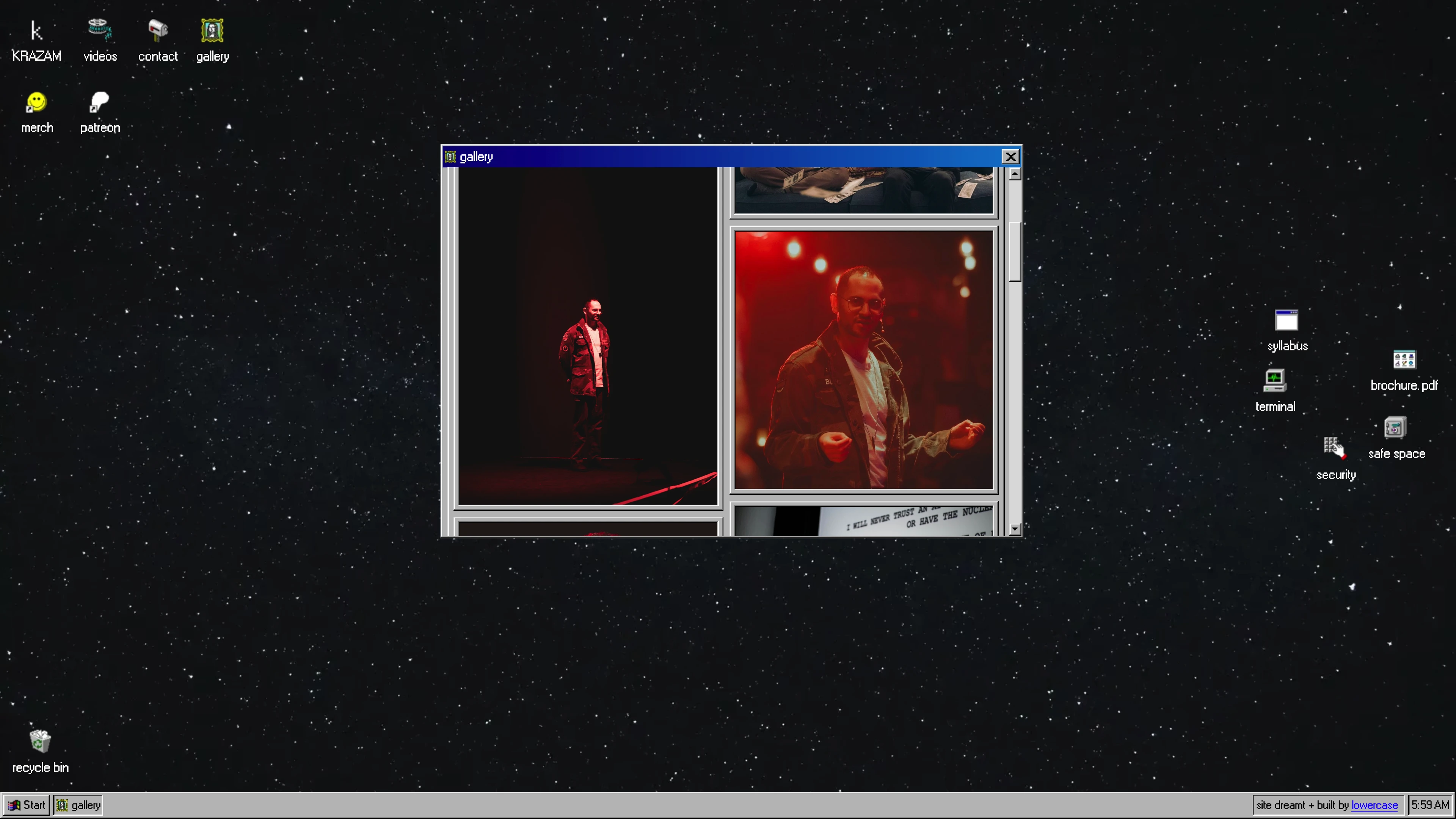
Task: Open the gallery desktop icon
Action: tap(212, 30)
